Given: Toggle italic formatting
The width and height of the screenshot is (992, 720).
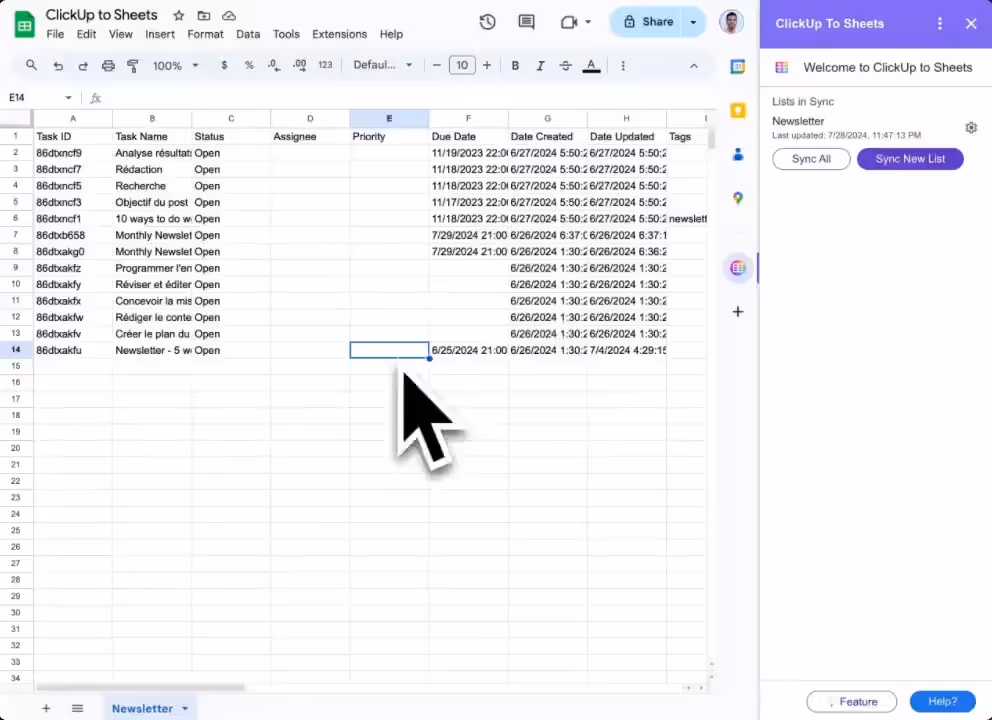Looking at the screenshot, I should (541, 66).
